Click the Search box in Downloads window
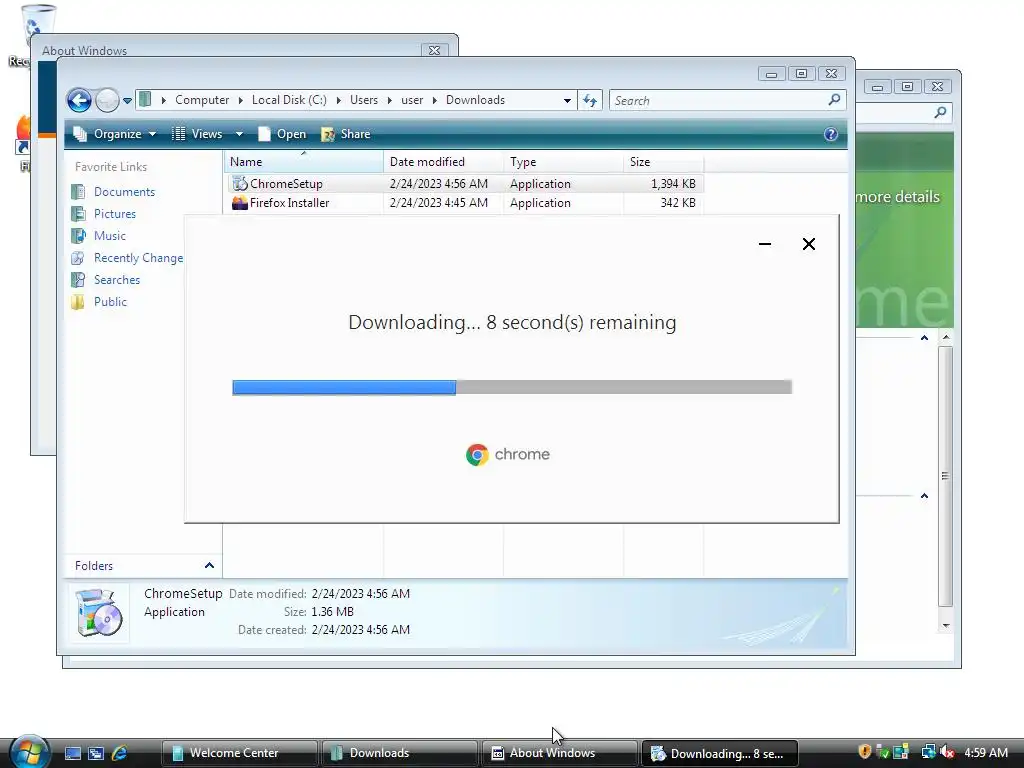The image size is (1024, 768). pos(728,101)
